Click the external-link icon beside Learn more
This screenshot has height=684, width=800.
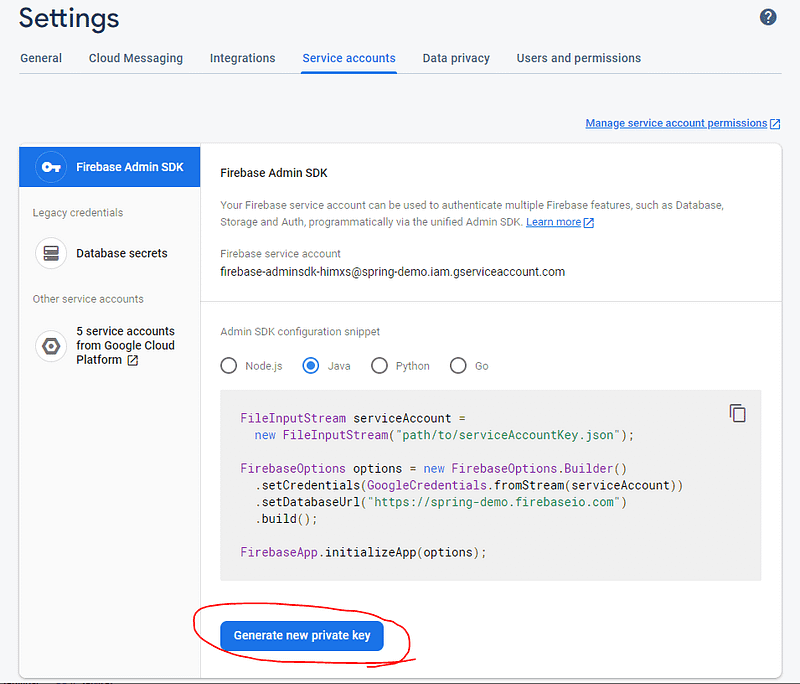[x=589, y=222]
